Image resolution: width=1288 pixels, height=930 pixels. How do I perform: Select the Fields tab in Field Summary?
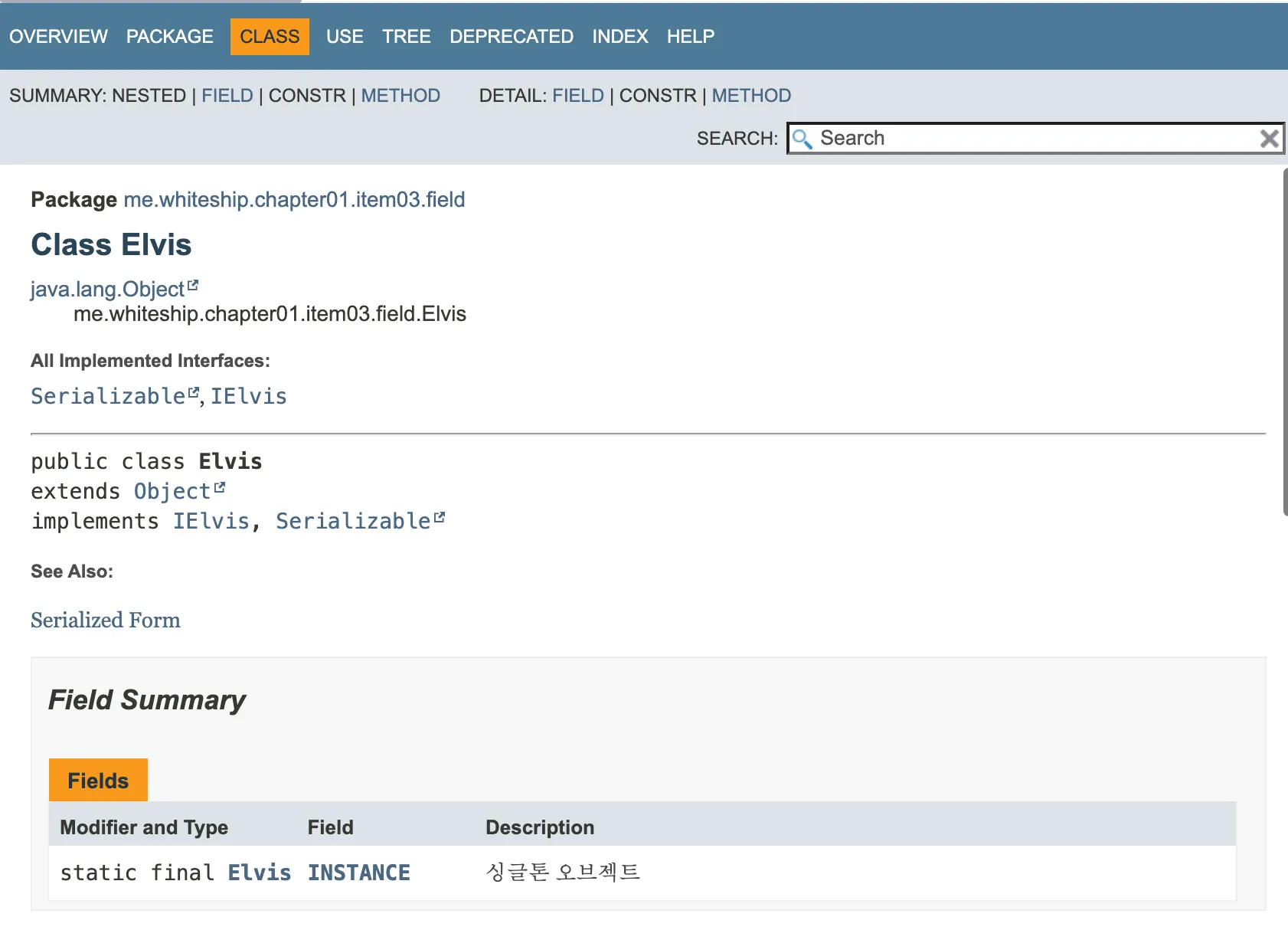click(98, 781)
